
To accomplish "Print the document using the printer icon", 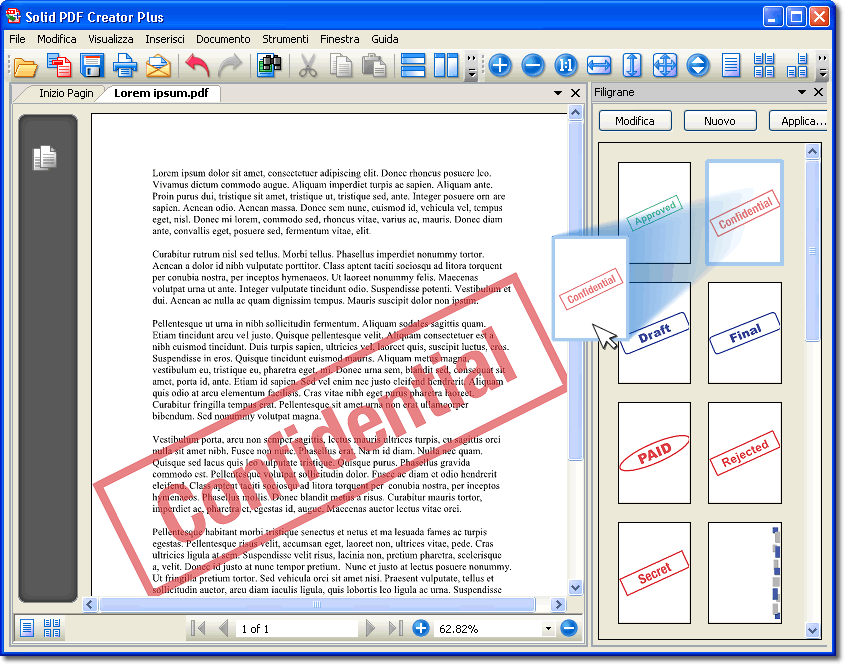I will click(125, 67).
